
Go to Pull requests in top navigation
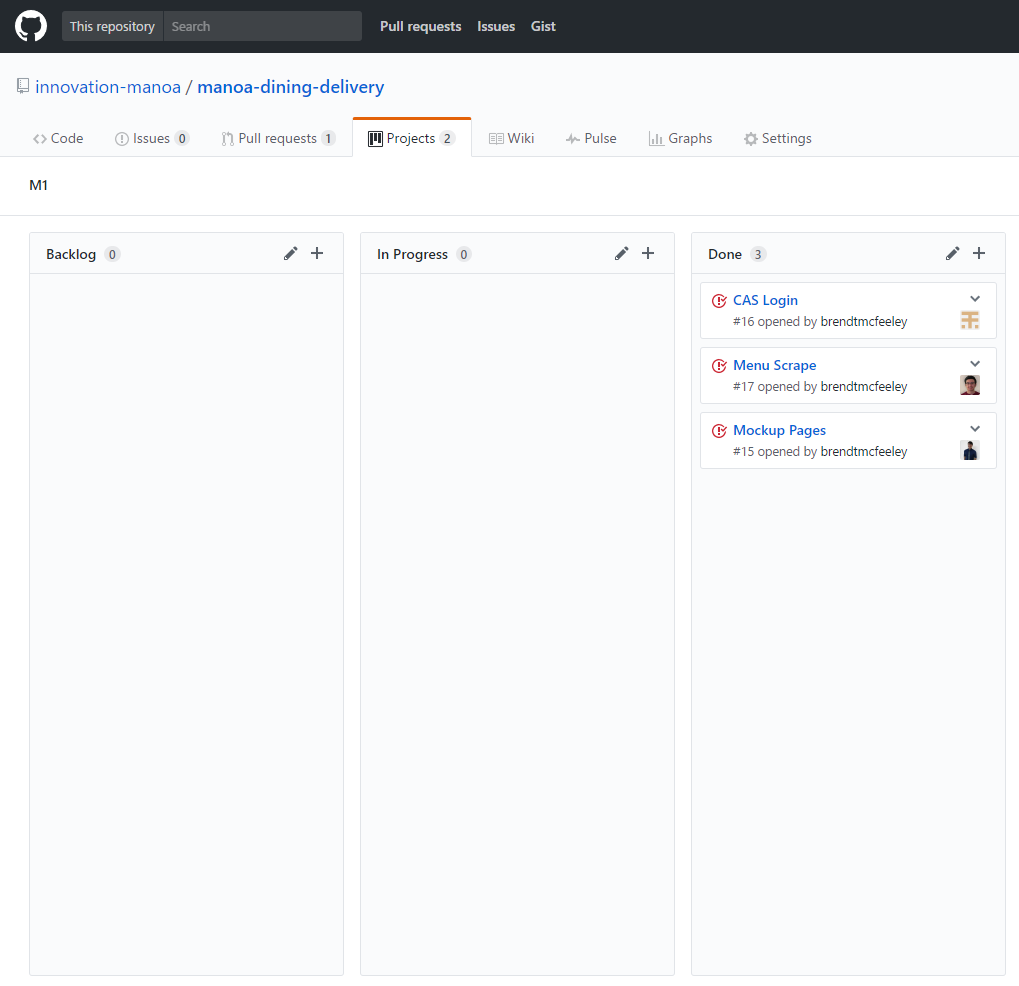click(420, 27)
